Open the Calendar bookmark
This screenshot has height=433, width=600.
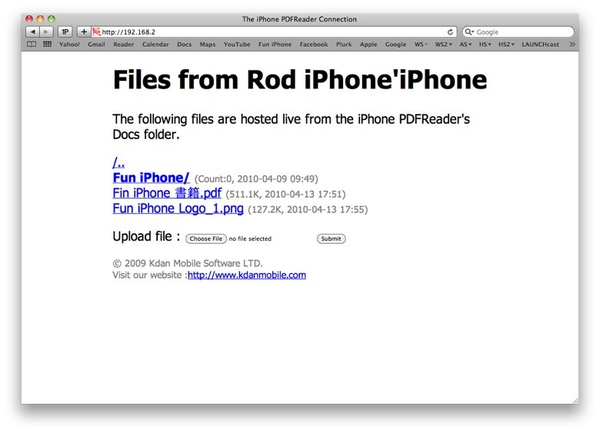[x=155, y=44]
